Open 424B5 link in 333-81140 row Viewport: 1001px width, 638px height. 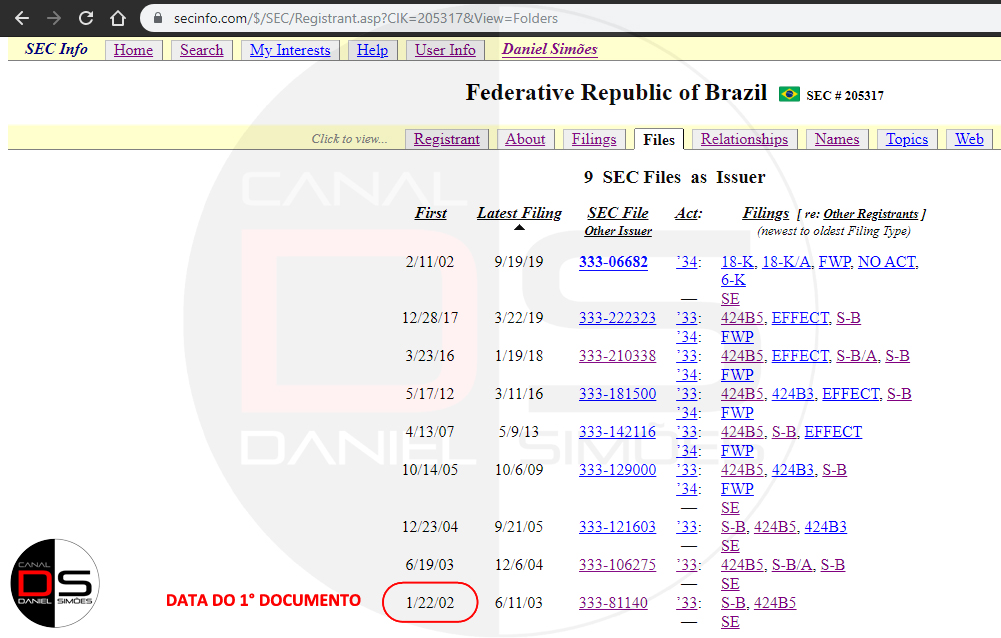(775, 603)
